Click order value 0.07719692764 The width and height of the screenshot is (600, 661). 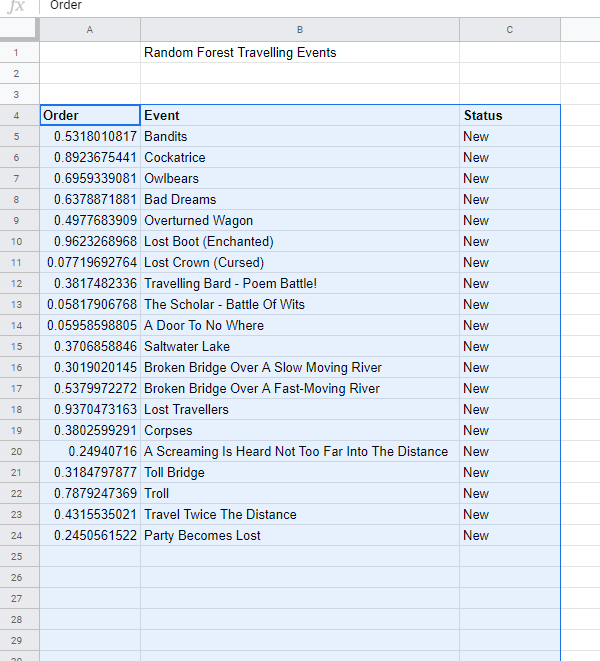(x=90, y=263)
